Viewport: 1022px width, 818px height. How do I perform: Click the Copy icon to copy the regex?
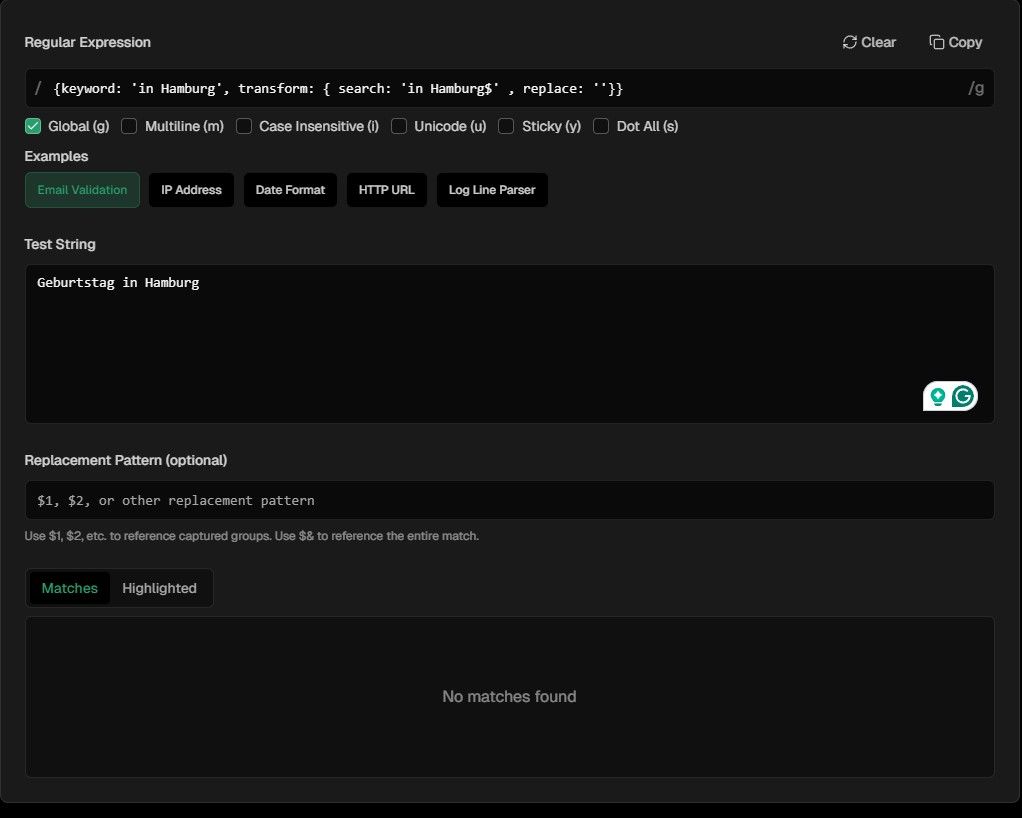point(935,42)
